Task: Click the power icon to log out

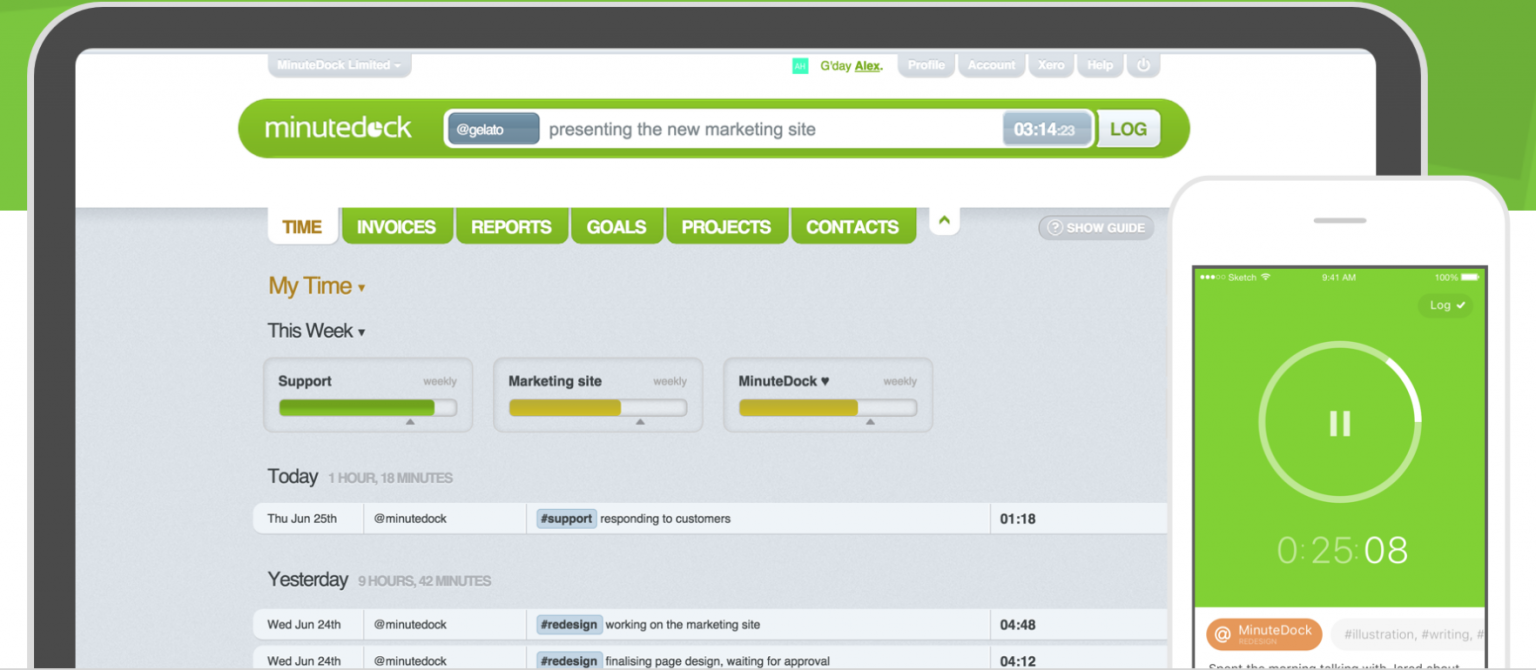Action: (x=1143, y=65)
